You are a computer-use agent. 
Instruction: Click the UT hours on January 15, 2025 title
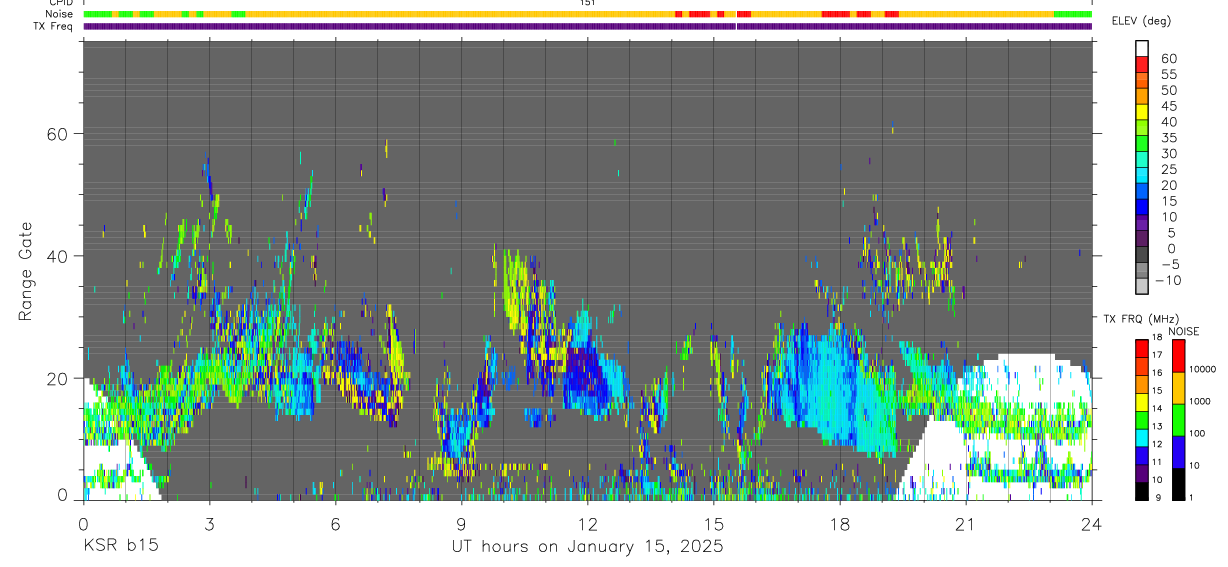coord(587,547)
